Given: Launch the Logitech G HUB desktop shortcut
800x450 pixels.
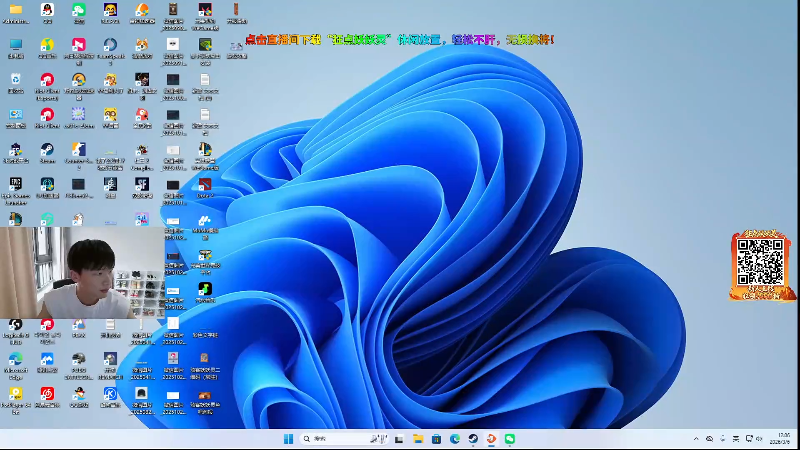Looking at the screenshot, I should 15,325.
